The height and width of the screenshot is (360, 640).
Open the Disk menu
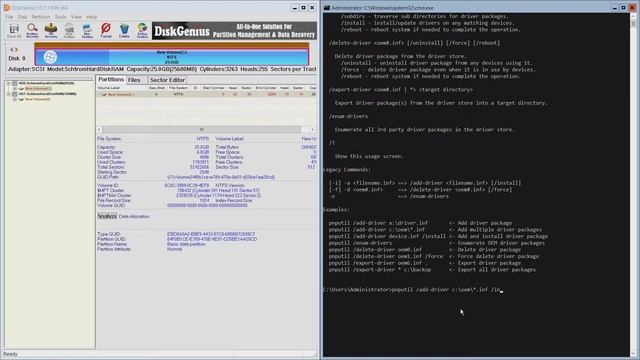pos(22,17)
